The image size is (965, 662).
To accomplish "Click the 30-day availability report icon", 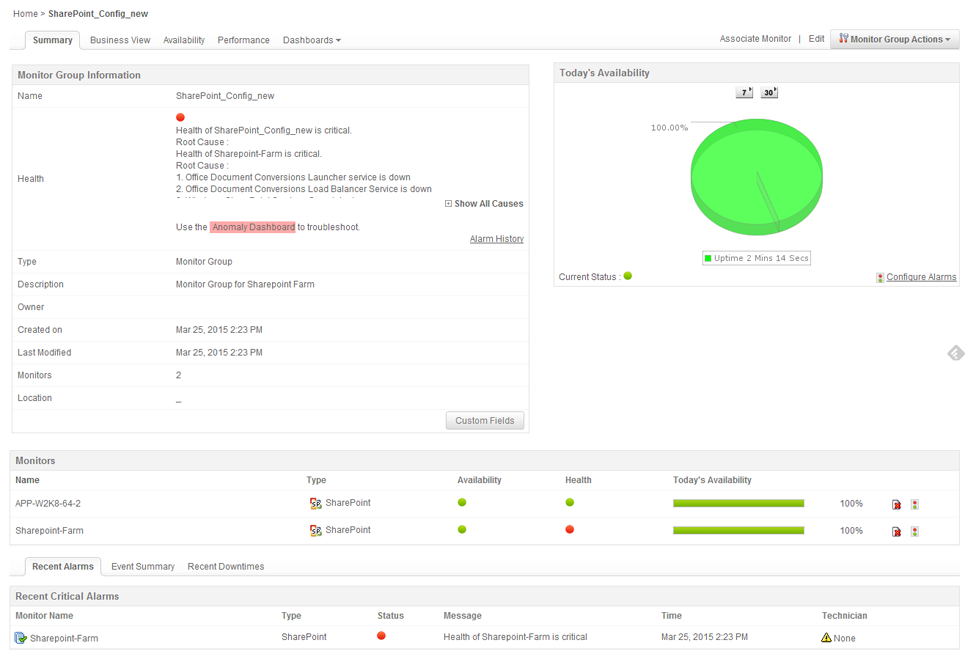I will 769,92.
